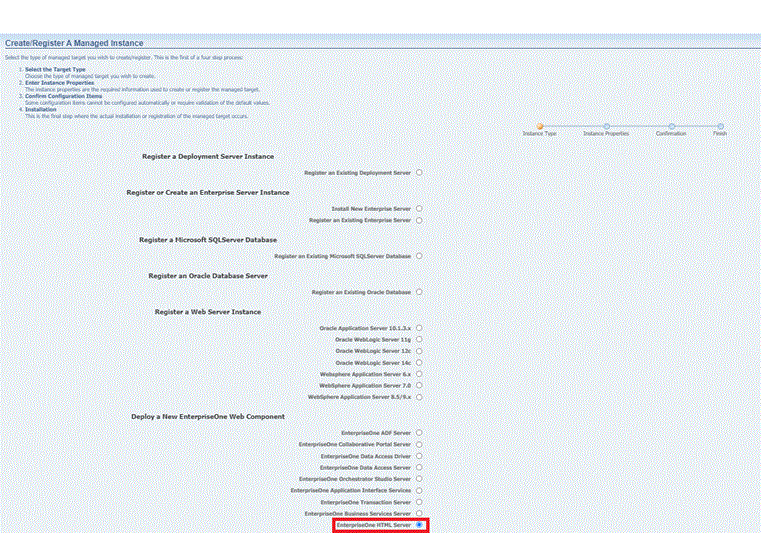Image resolution: width=761 pixels, height=533 pixels.
Task: Pick Websphere Application Server 6.x radio
Action: pos(419,374)
